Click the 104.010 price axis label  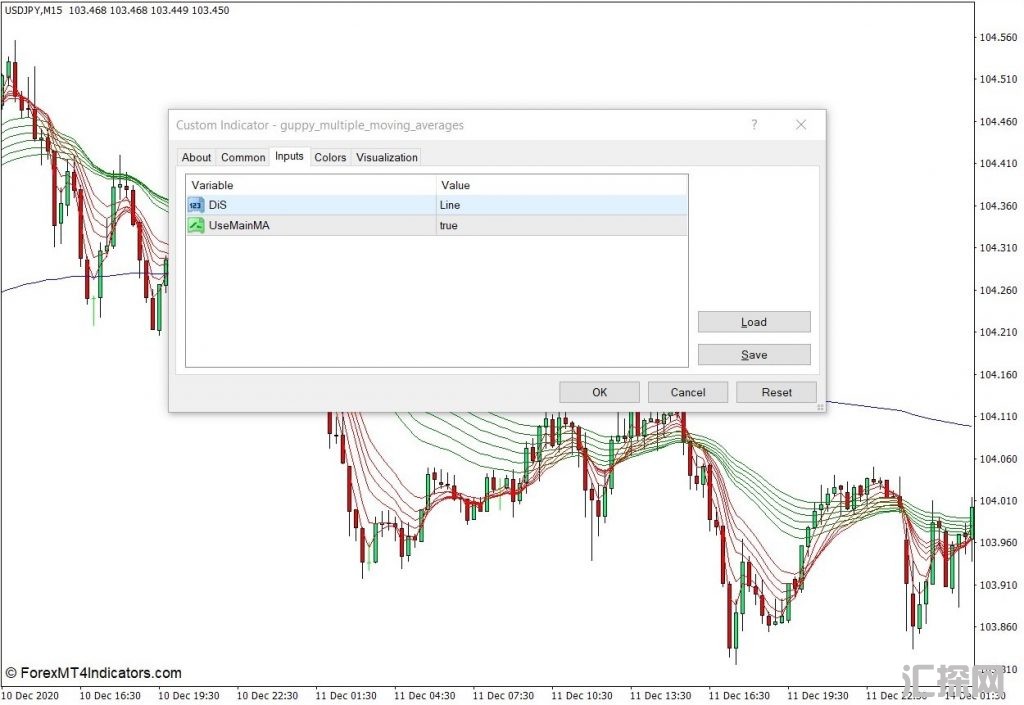[998, 501]
